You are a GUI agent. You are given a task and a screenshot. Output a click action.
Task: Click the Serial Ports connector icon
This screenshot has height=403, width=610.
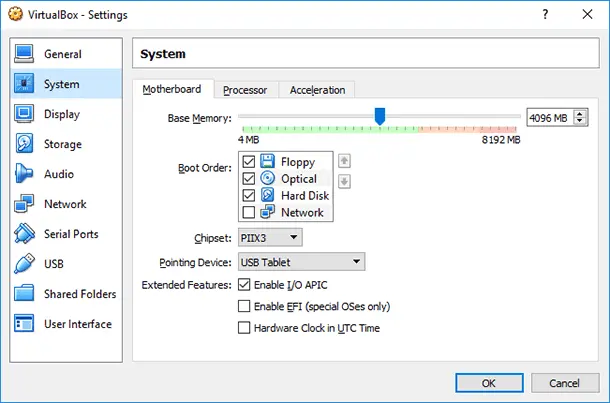point(24,233)
